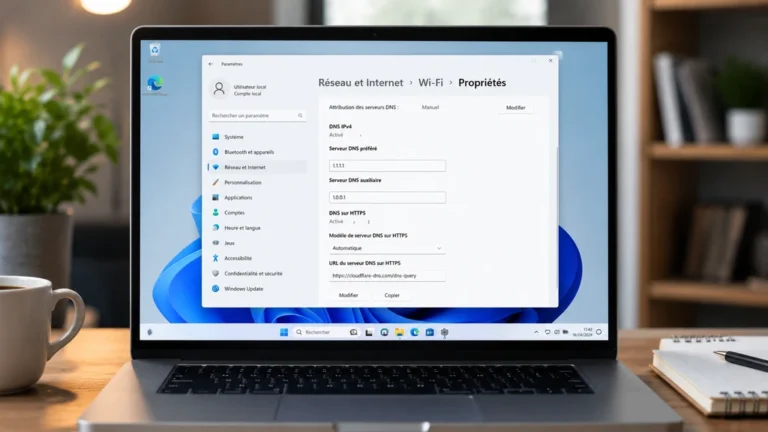Open the widgets icon at taskbar's left end
The image size is (768, 432).
[150, 332]
